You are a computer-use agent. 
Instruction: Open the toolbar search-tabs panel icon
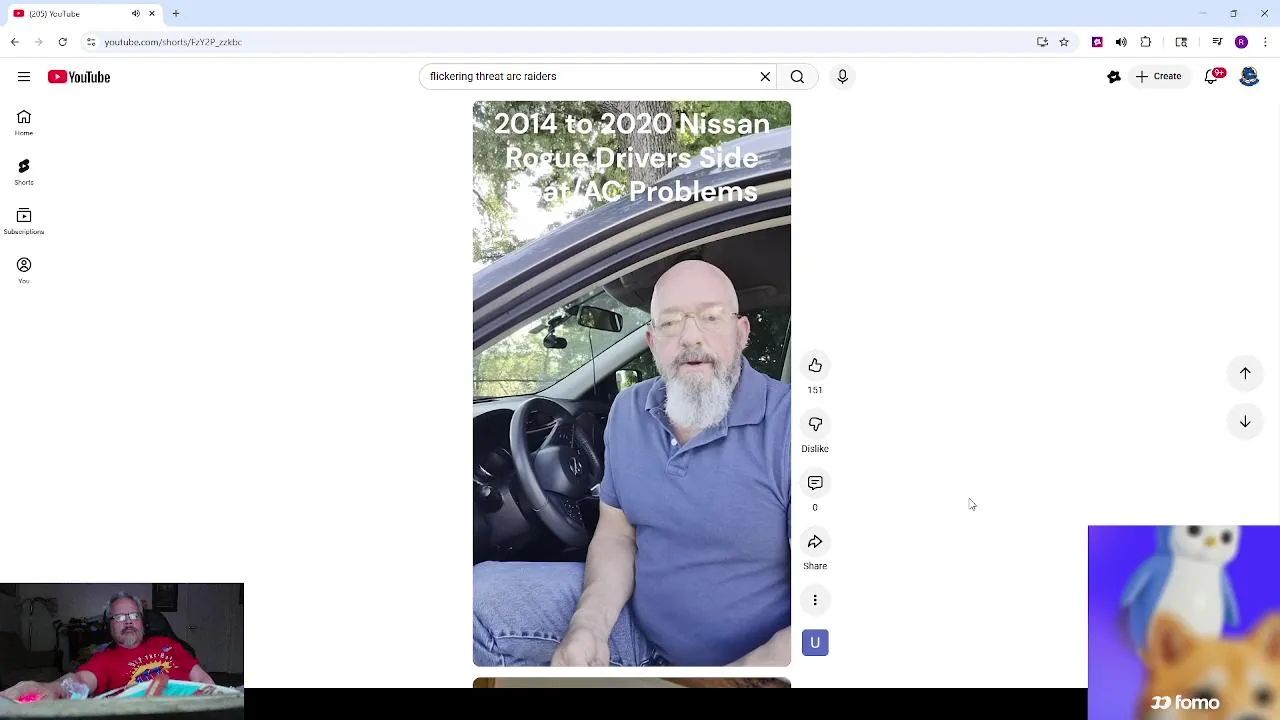point(1181,42)
